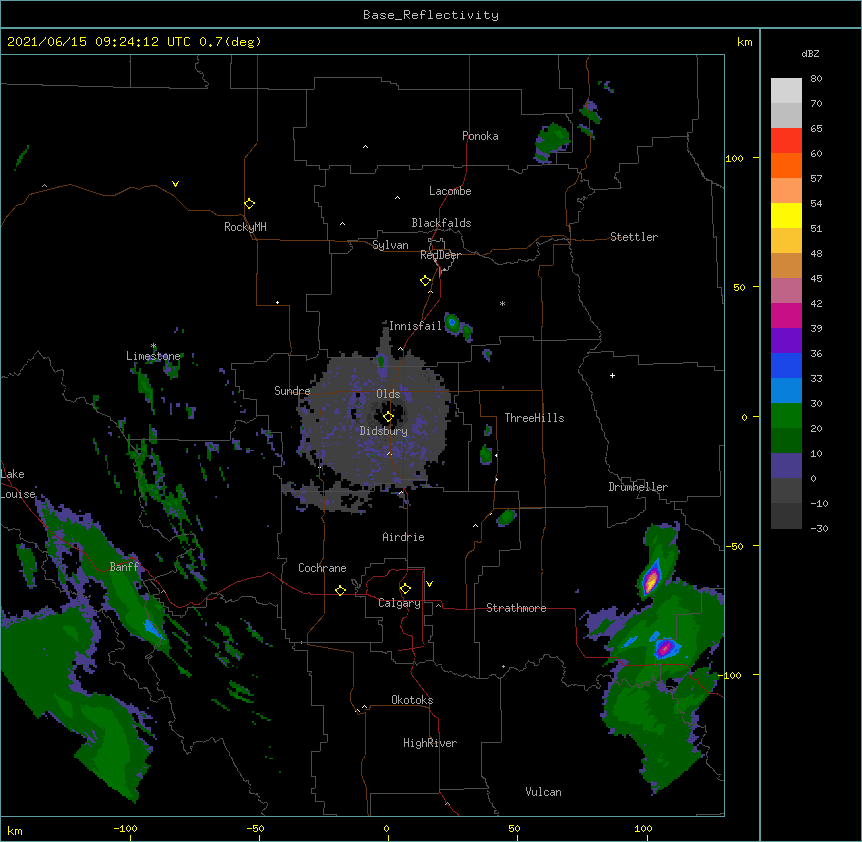Screen dimensions: 862x842
Task: Click the Banff label
Action: (x=124, y=567)
